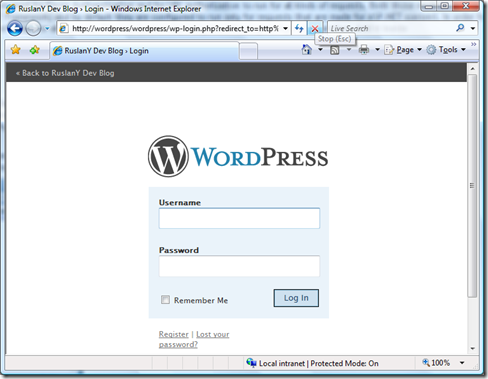The width and height of the screenshot is (488, 379).
Task: Expand the zoom level dropdown arrow
Action: click(x=462, y=363)
